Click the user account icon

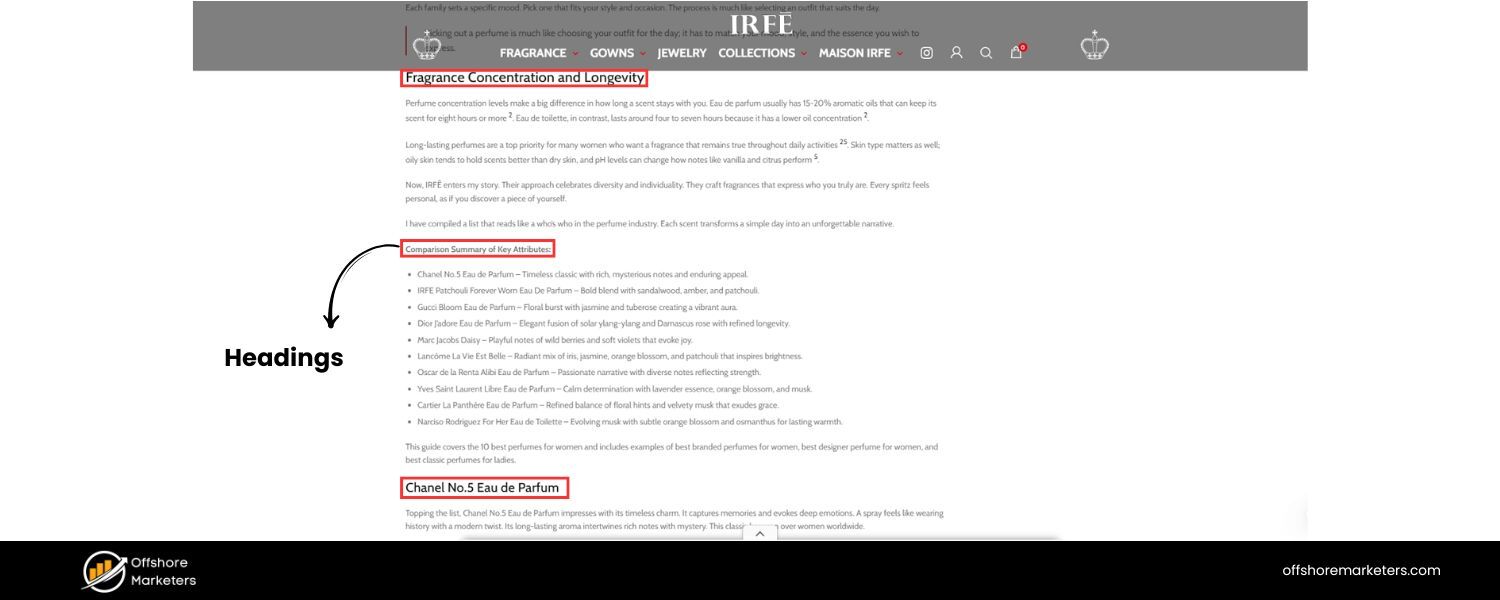point(956,53)
